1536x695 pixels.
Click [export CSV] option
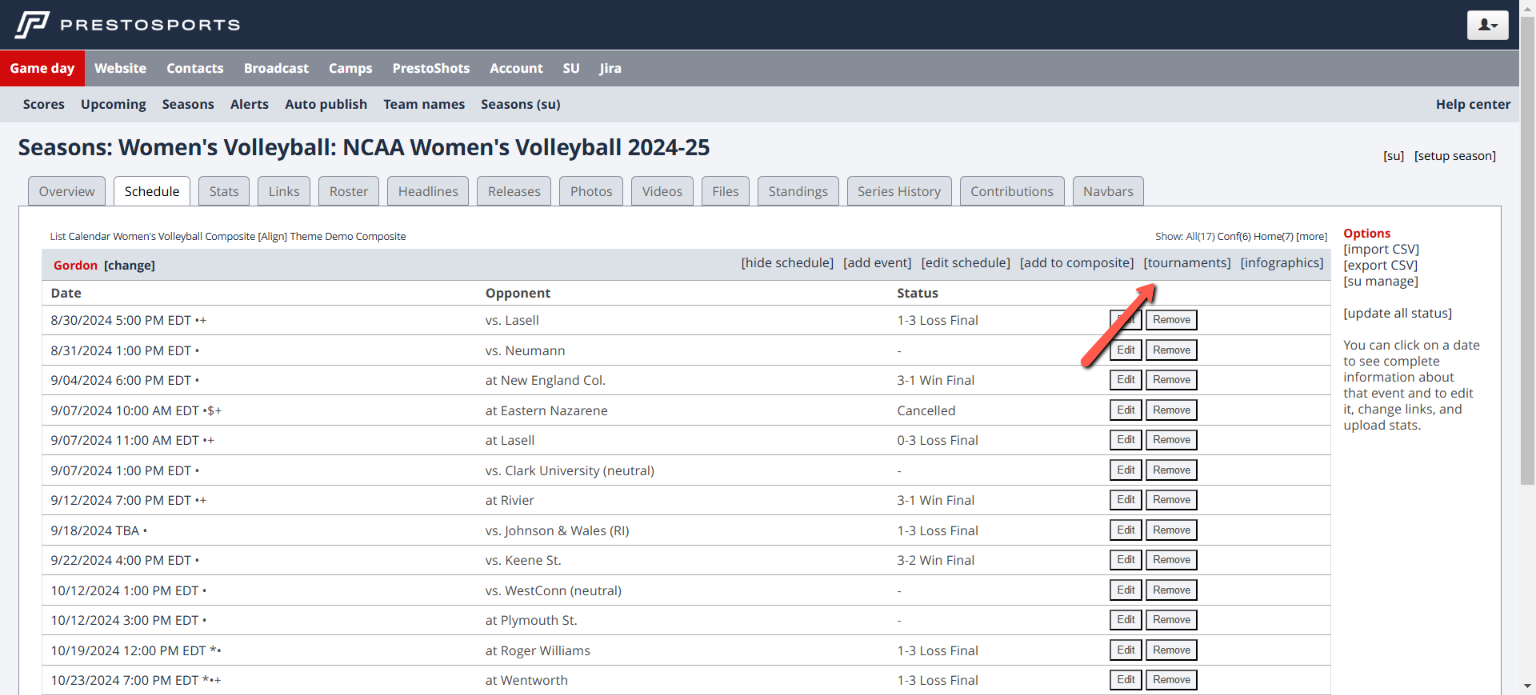click(x=1380, y=265)
